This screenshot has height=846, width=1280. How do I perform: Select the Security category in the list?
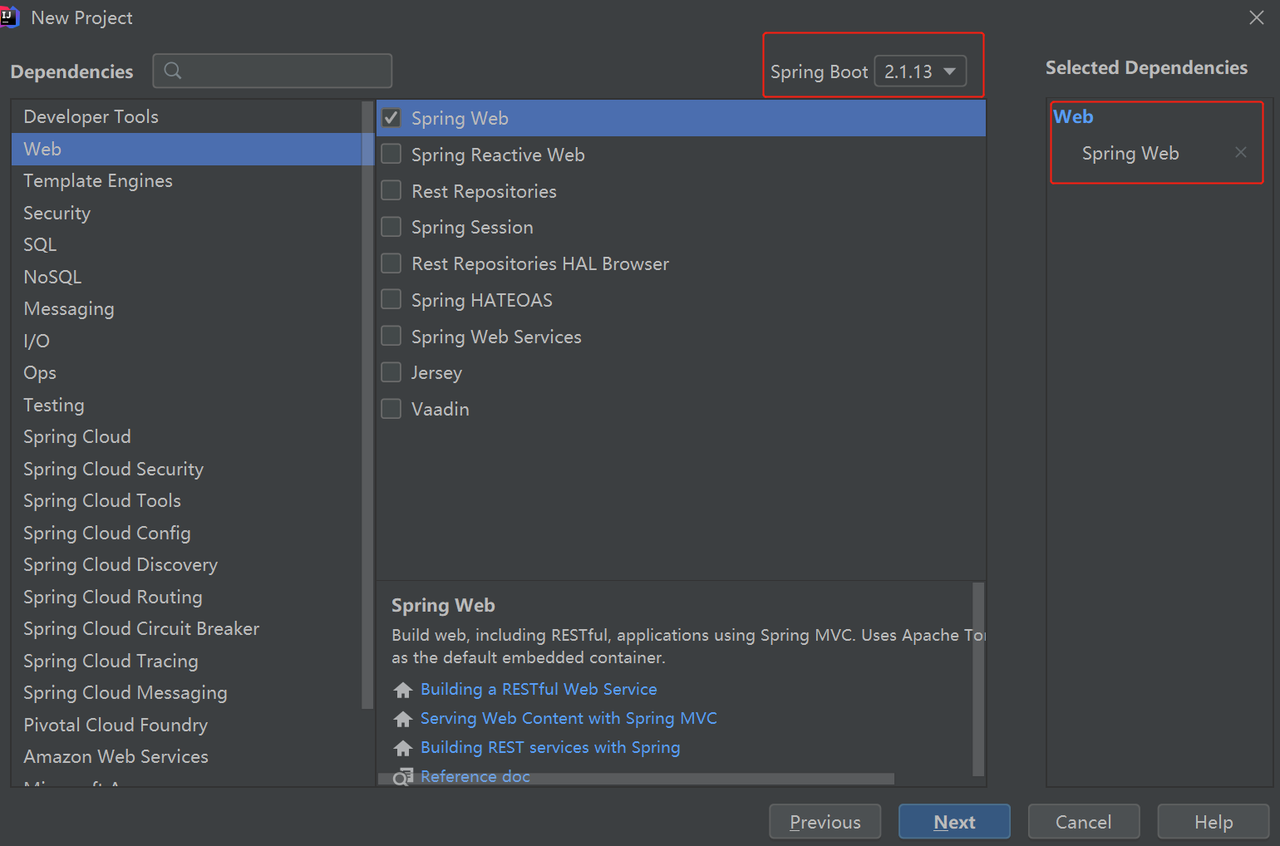[x=192, y=213]
